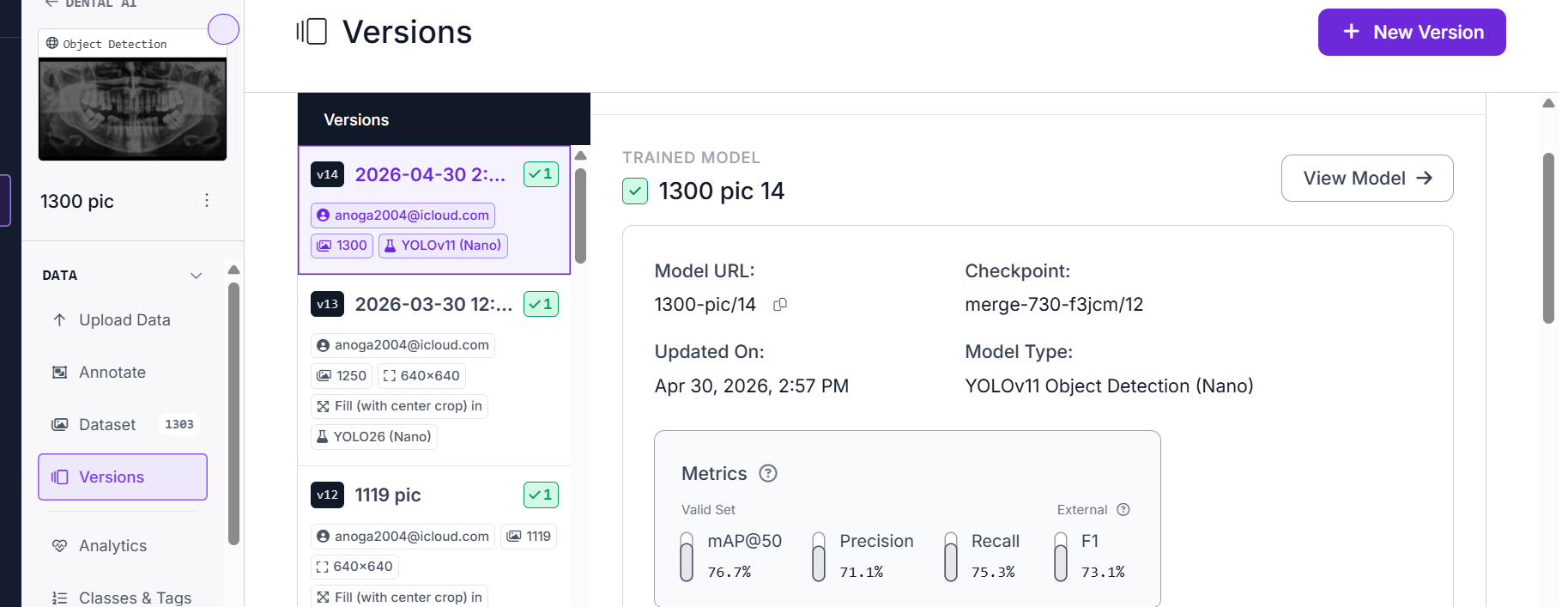
Task: Click the View Model button
Action: point(1367,179)
